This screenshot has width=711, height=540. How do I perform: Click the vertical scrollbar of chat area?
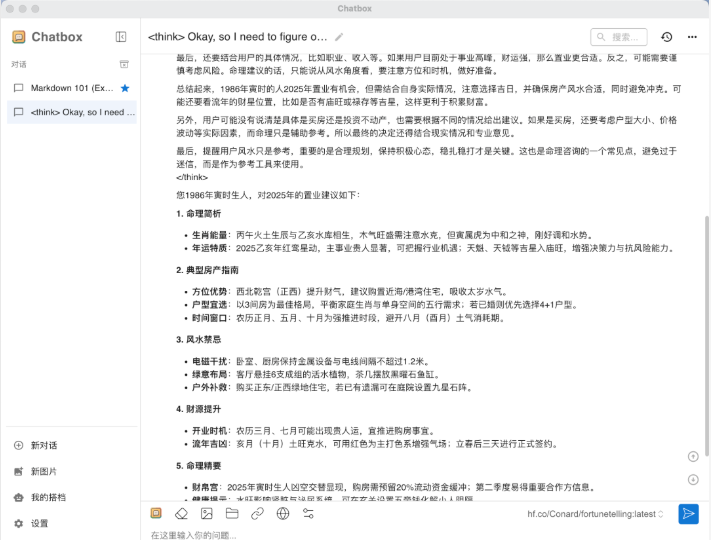[x=707, y=338]
